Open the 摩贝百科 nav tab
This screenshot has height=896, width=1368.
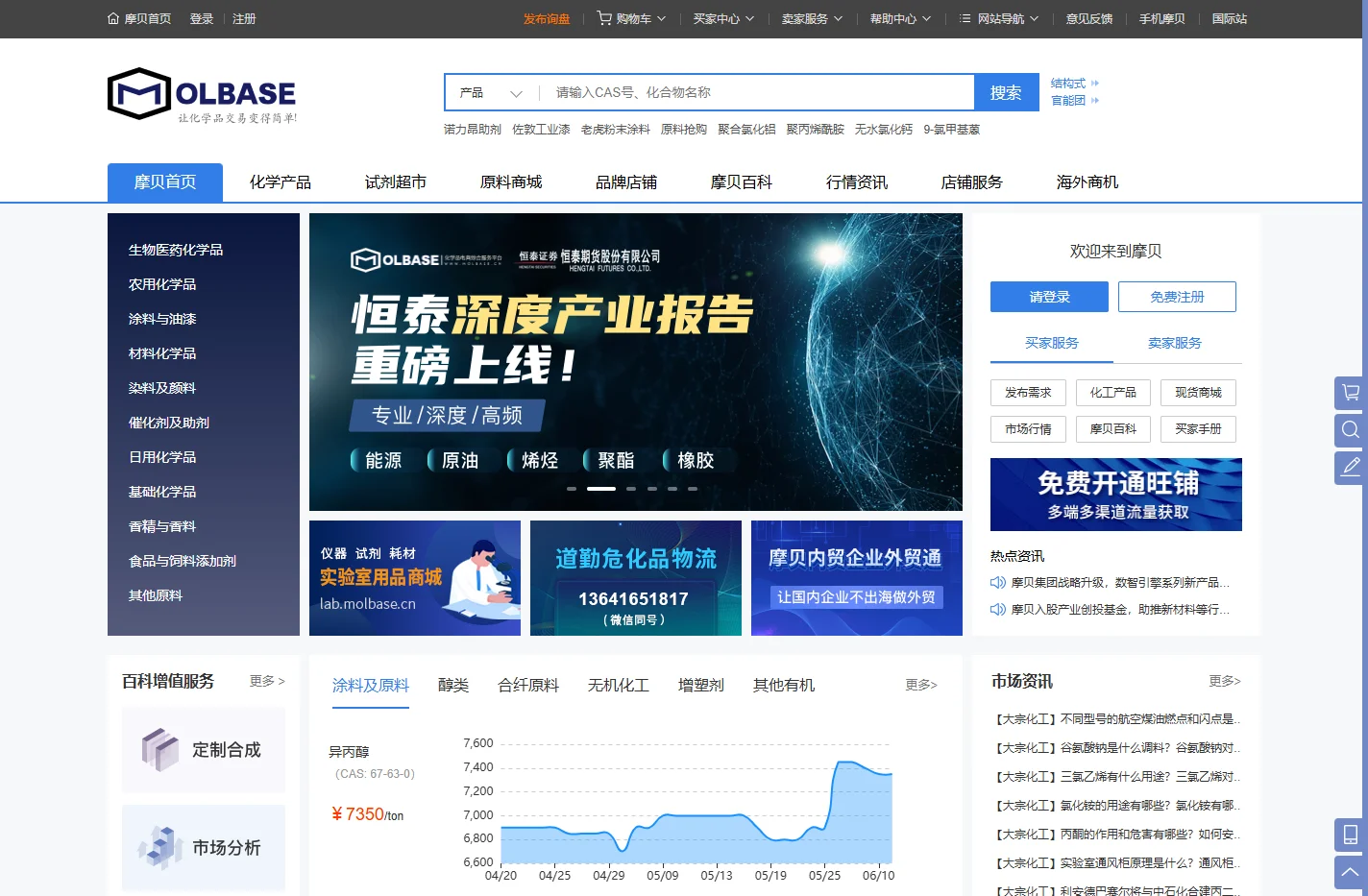click(x=742, y=182)
